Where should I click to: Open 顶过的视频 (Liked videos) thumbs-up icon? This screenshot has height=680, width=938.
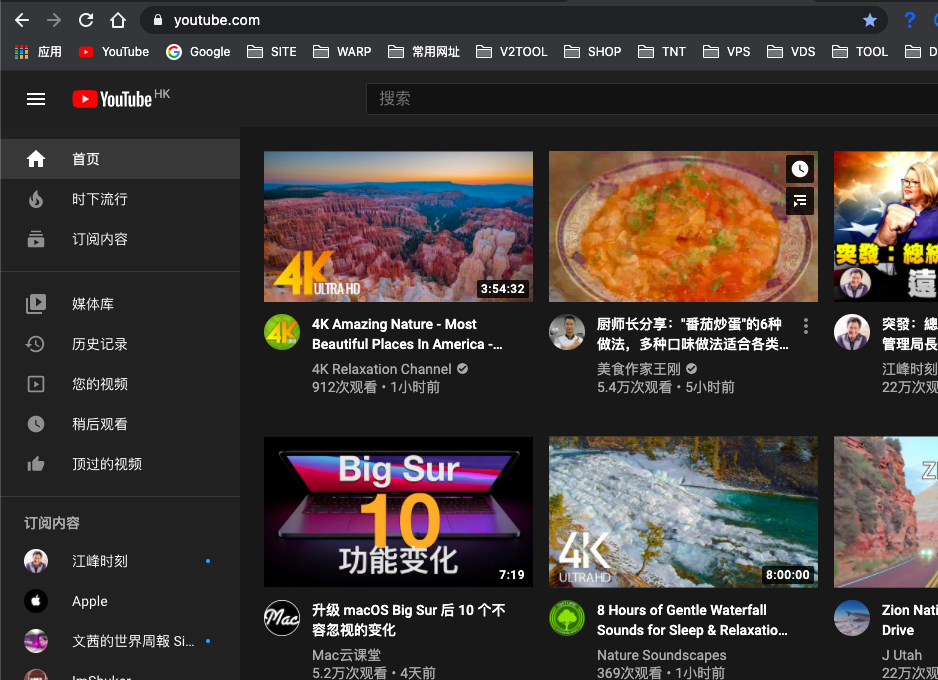tap(35, 463)
